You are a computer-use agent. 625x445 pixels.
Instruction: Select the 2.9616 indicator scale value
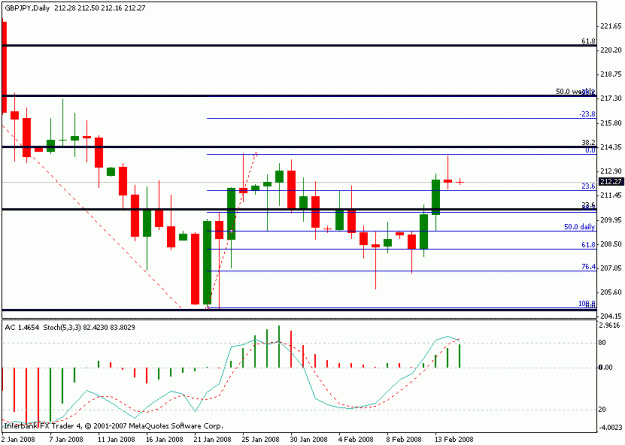pos(610,325)
